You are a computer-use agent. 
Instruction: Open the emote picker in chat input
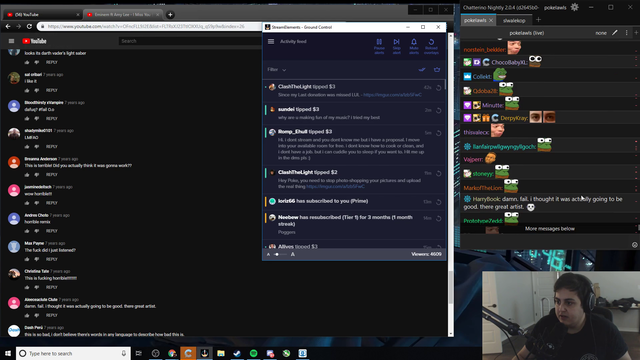[635, 245]
